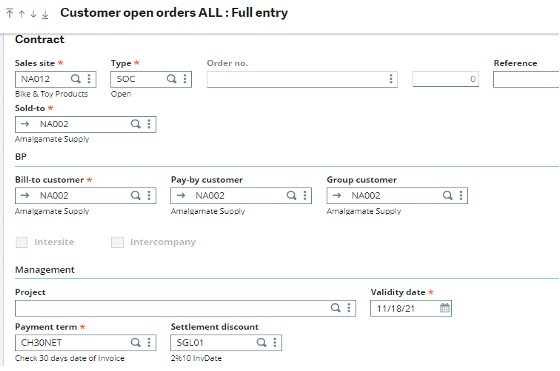The width and height of the screenshot is (560, 371).
Task: Toggle the Intercompany checkbox
Action: pyautogui.click(x=118, y=242)
